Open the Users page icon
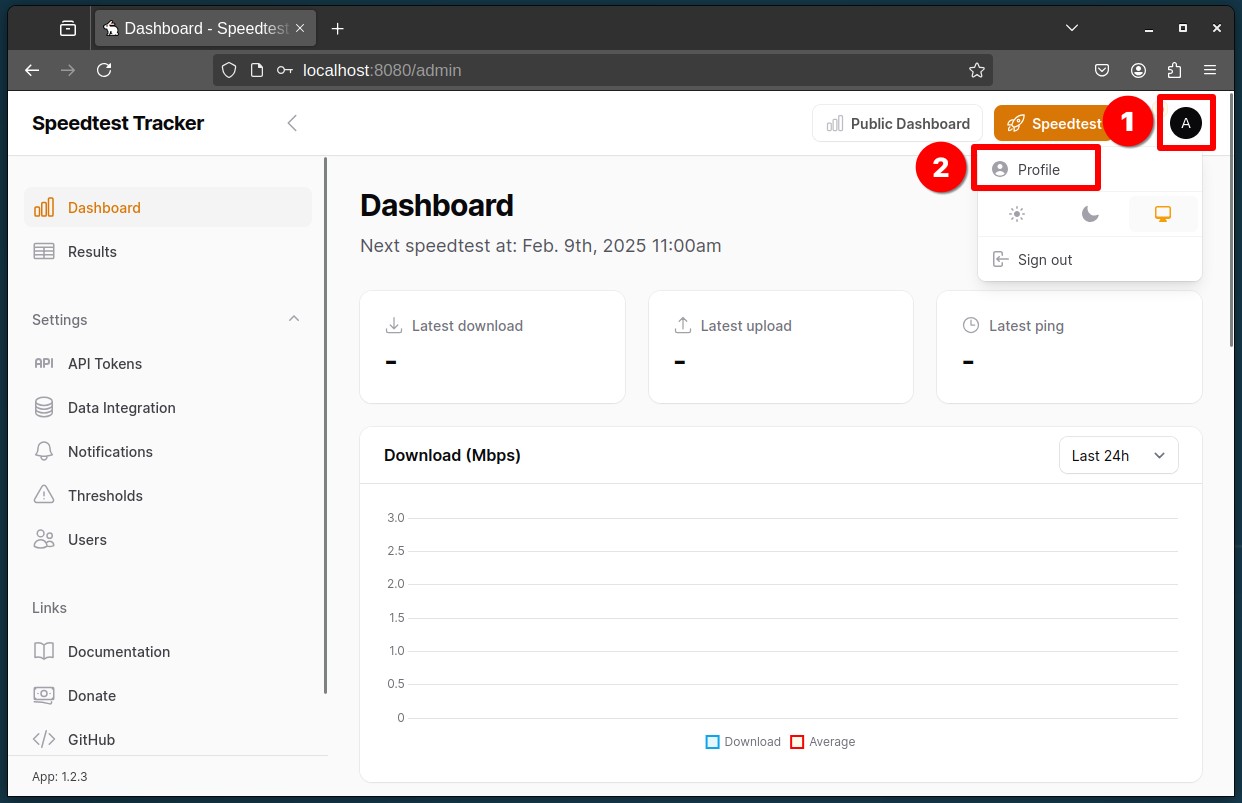The width and height of the screenshot is (1242, 803). (x=44, y=540)
